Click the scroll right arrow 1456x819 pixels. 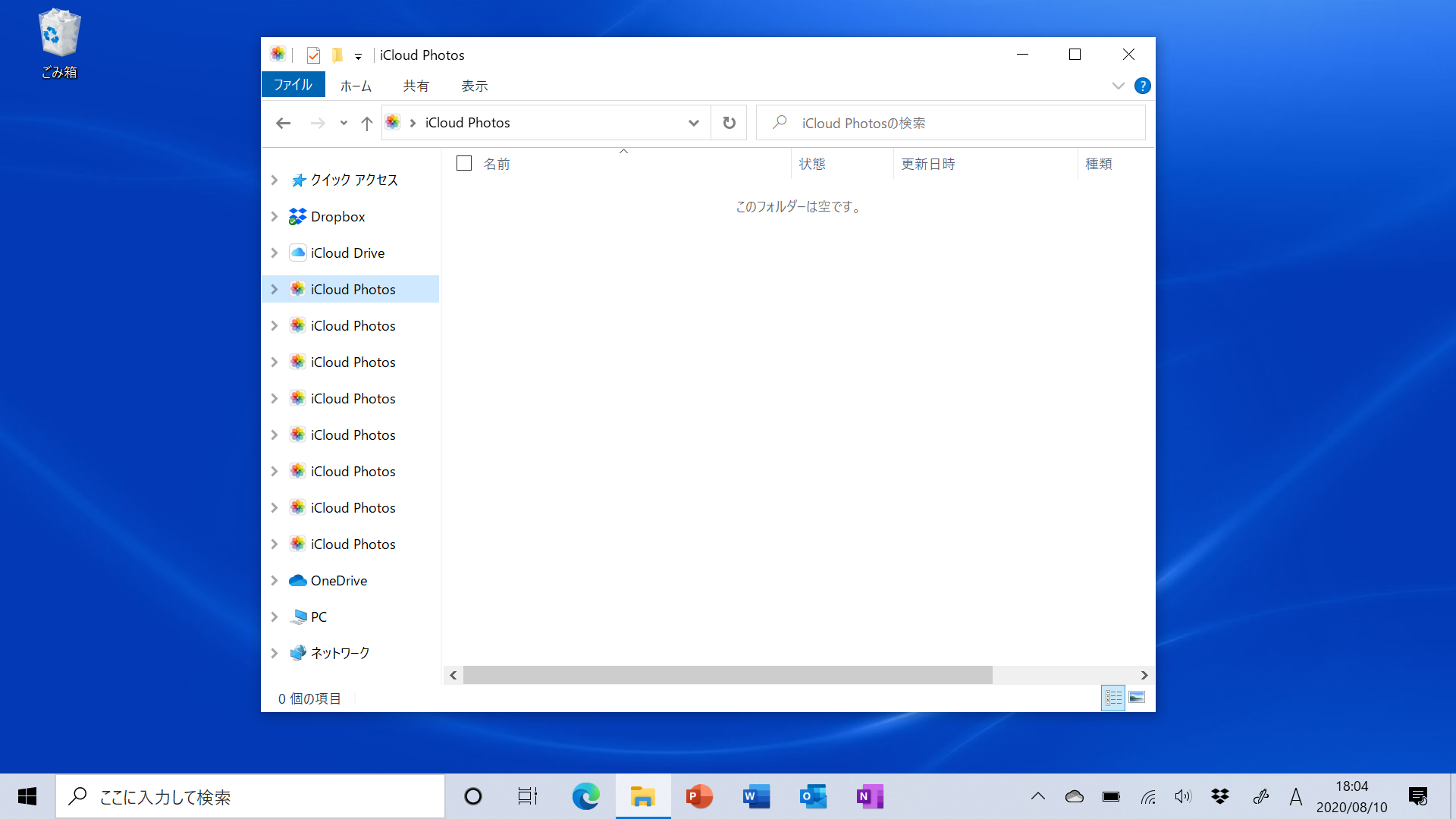coord(1144,675)
